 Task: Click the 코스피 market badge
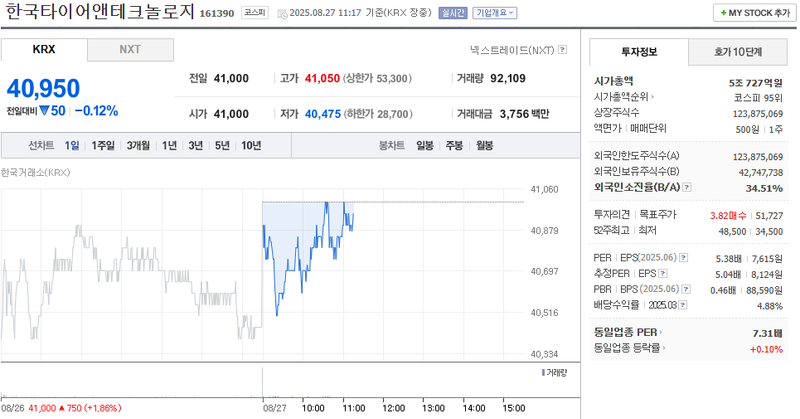[254, 12]
